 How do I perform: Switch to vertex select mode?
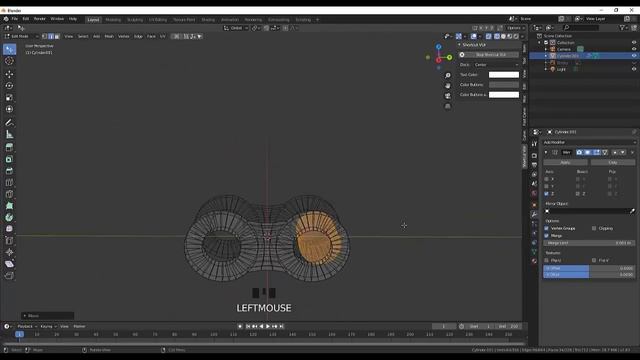(x=45, y=36)
